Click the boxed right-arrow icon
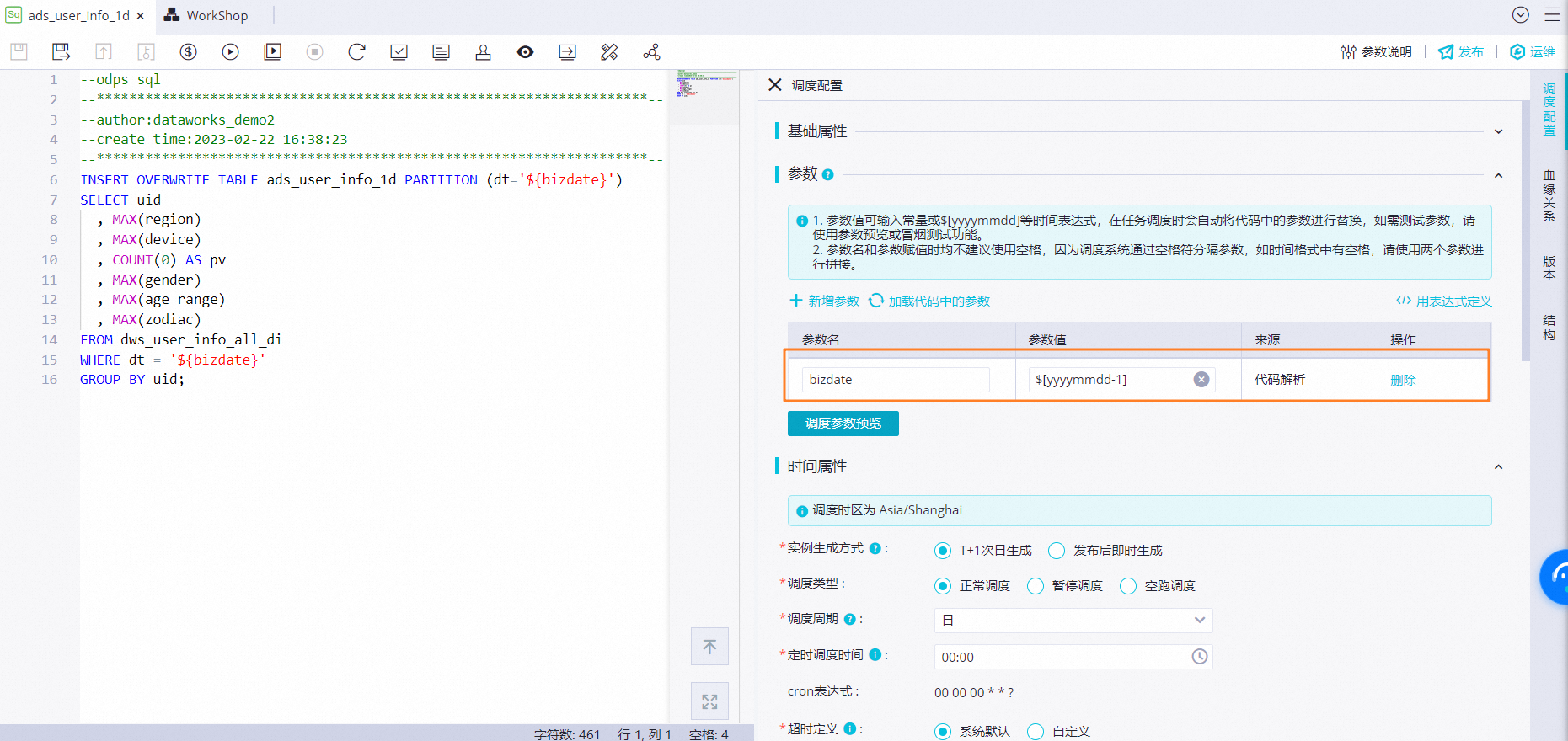 [x=567, y=52]
